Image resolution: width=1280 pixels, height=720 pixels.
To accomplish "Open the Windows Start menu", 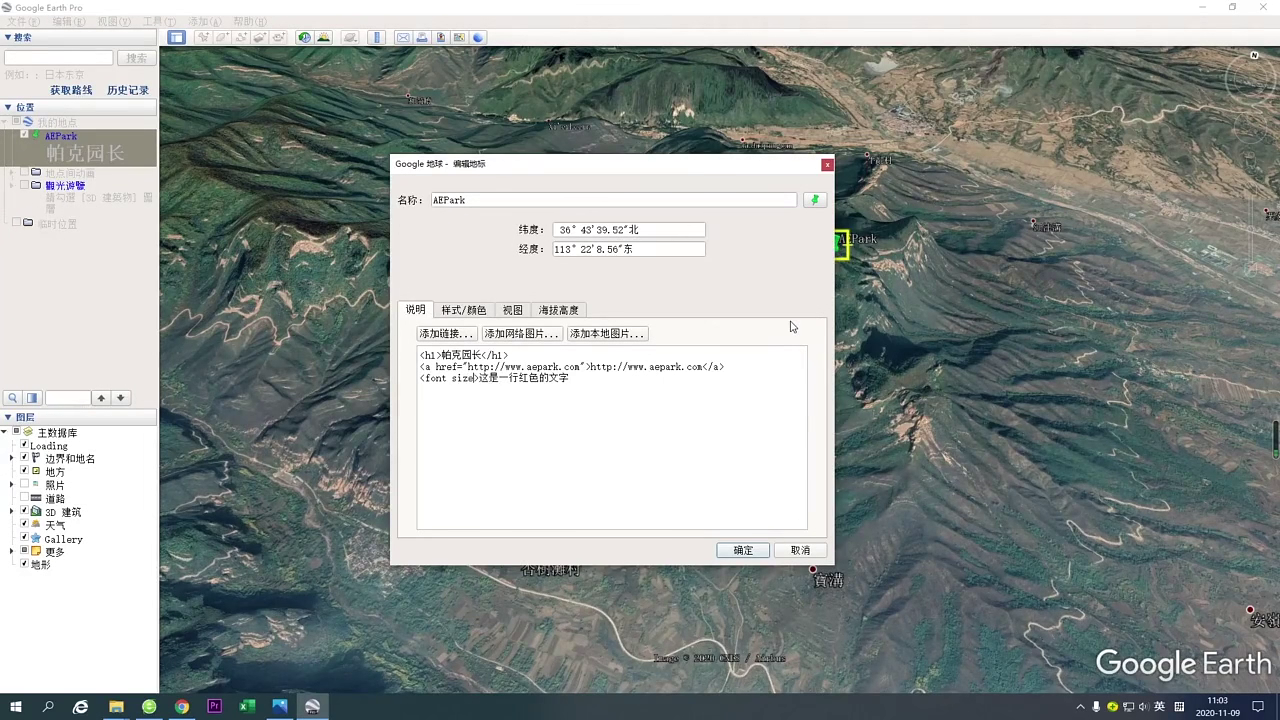I will click(x=16, y=706).
